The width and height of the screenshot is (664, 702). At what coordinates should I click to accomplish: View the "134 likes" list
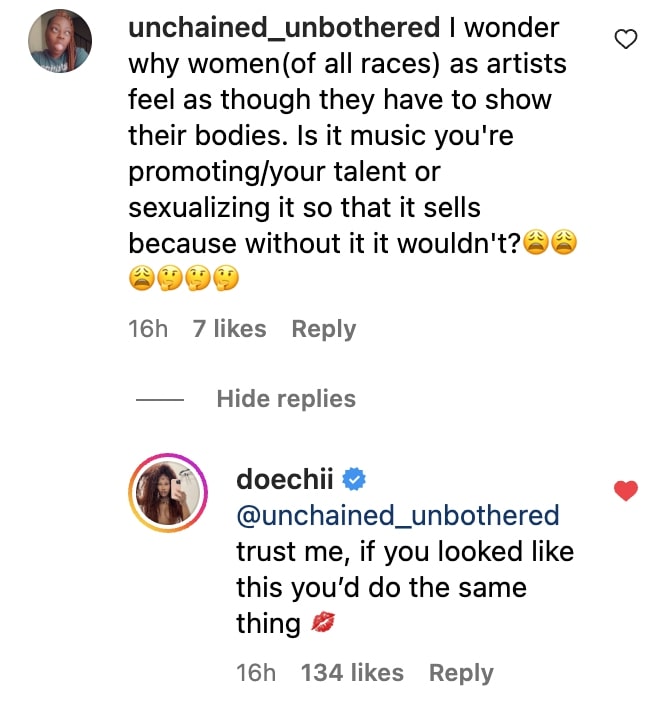tap(352, 673)
